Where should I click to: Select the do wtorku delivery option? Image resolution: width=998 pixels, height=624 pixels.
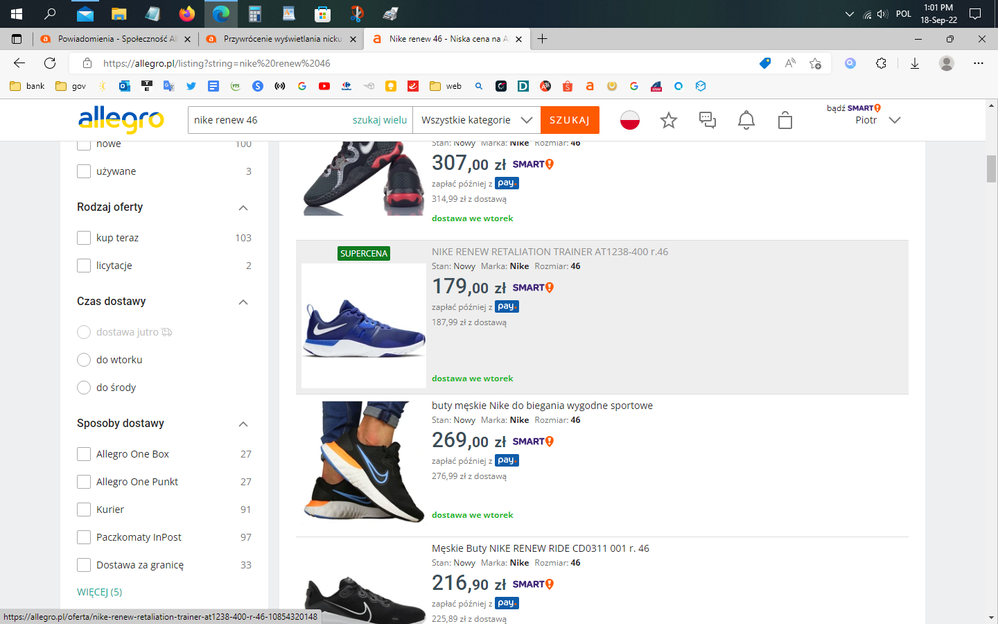tap(83, 359)
